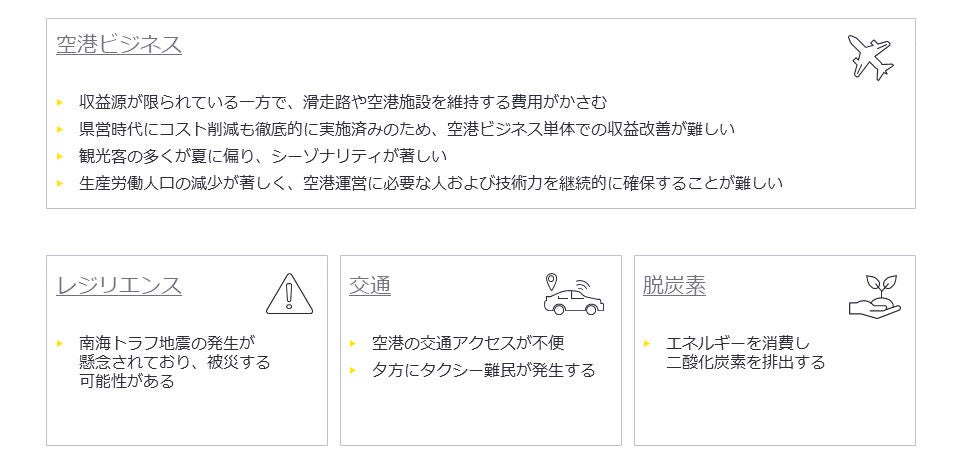
Task: Click the 南海トラフ地震 bullet text
Action: tap(175, 362)
